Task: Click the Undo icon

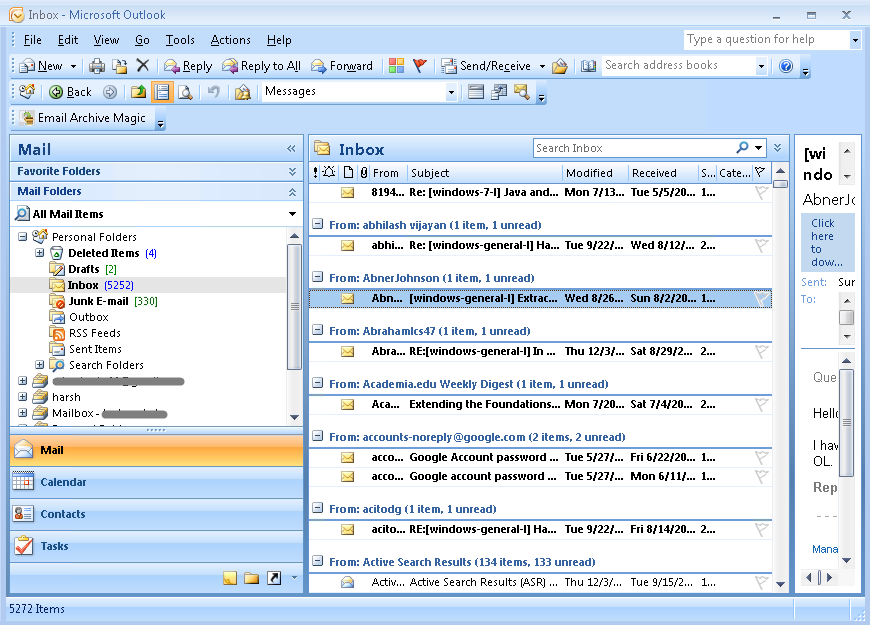Action: coord(214,92)
